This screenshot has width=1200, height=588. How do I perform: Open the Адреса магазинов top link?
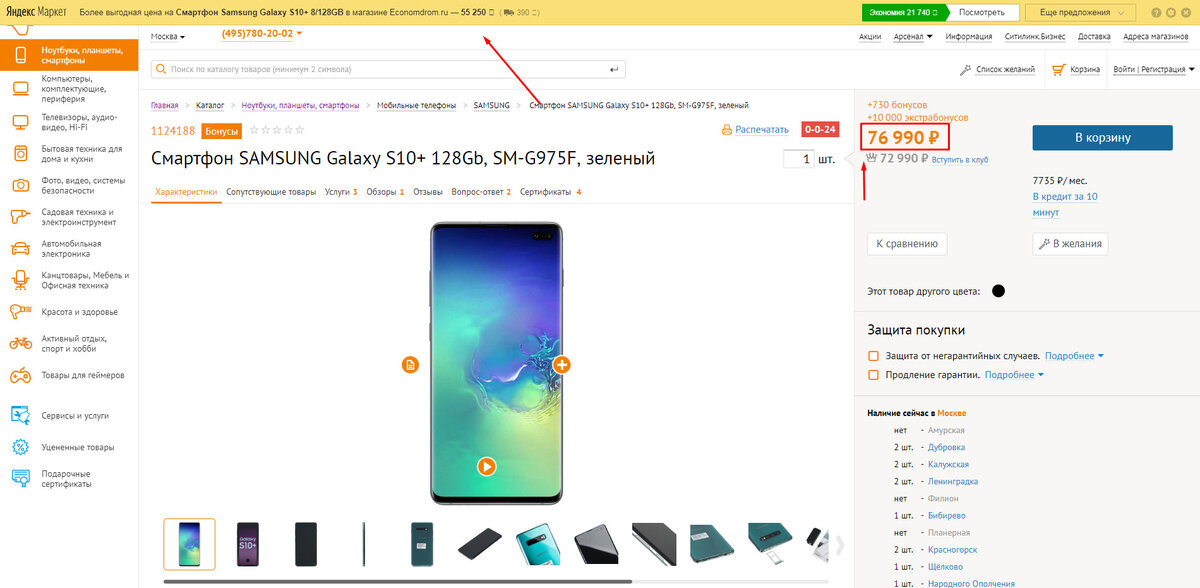[1155, 37]
